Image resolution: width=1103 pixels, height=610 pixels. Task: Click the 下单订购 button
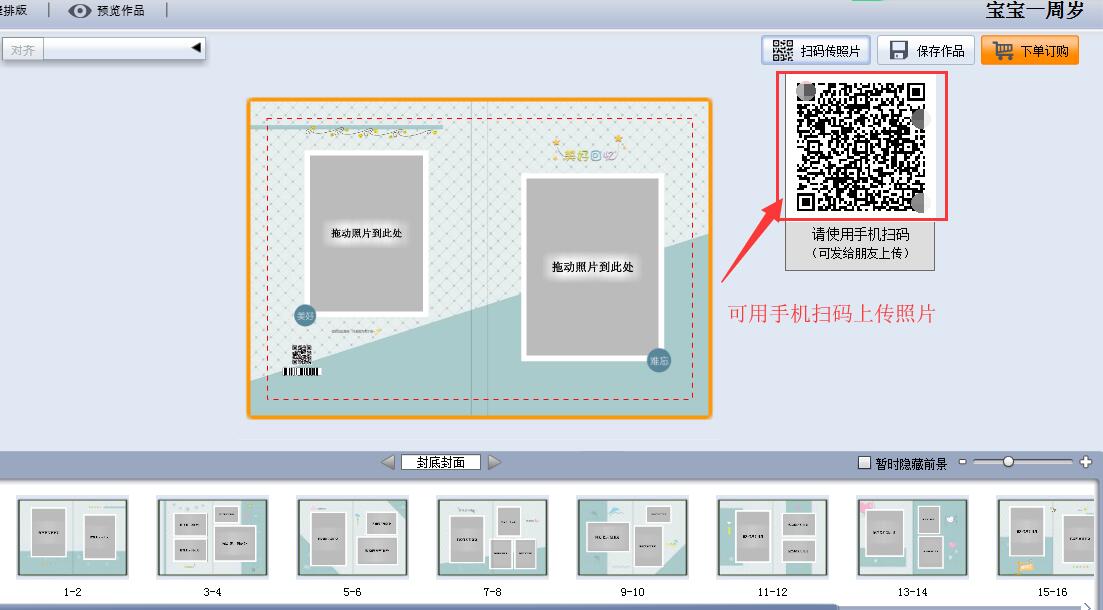click(x=1030, y=51)
